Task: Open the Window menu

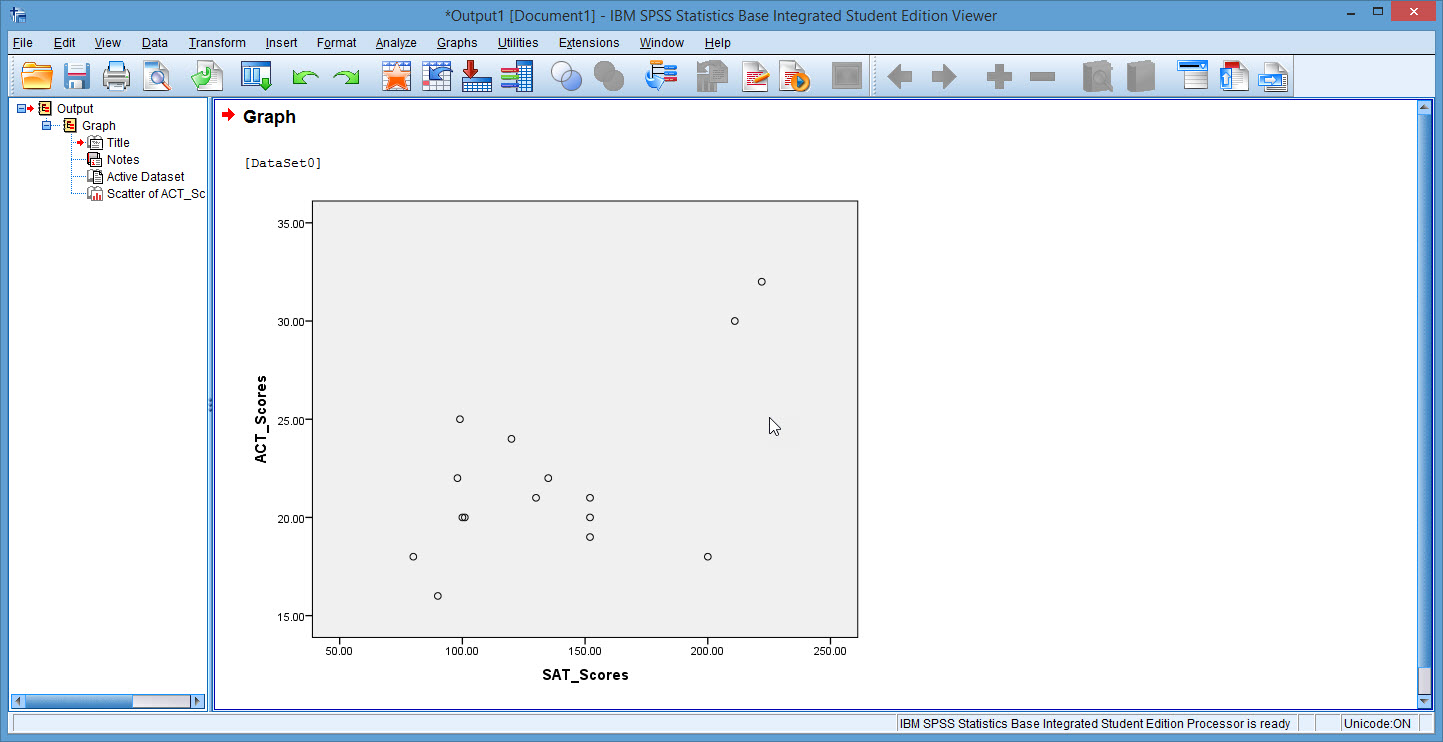Action: click(x=661, y=43)
